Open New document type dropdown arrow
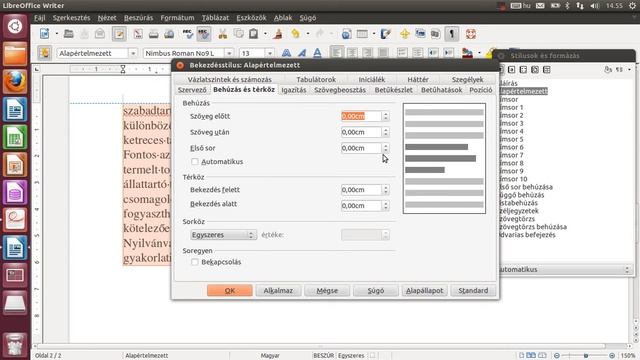This screenshot has width=640, height=360. click(57, 34)
